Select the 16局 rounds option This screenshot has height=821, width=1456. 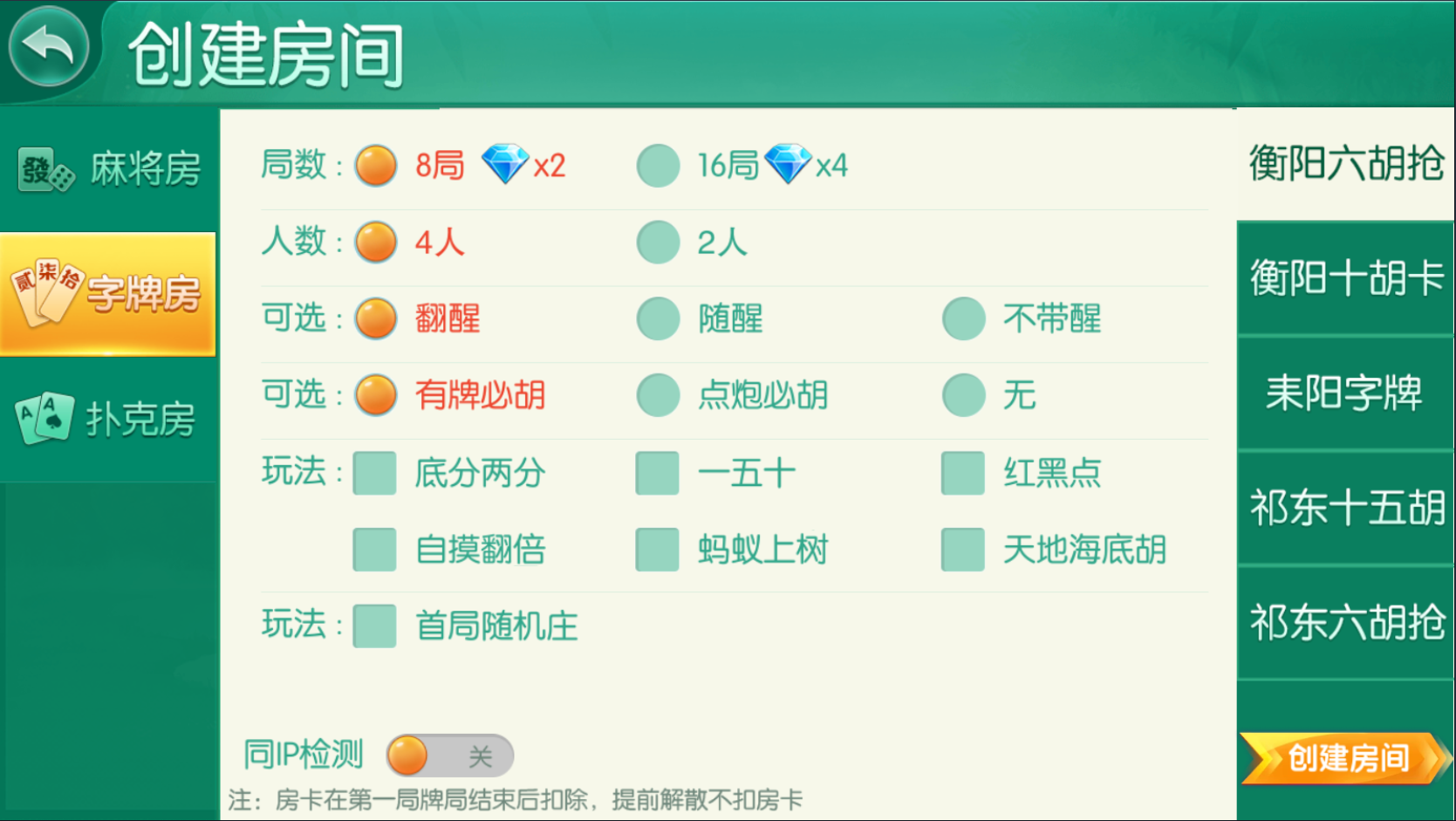[x=659, y=166]
